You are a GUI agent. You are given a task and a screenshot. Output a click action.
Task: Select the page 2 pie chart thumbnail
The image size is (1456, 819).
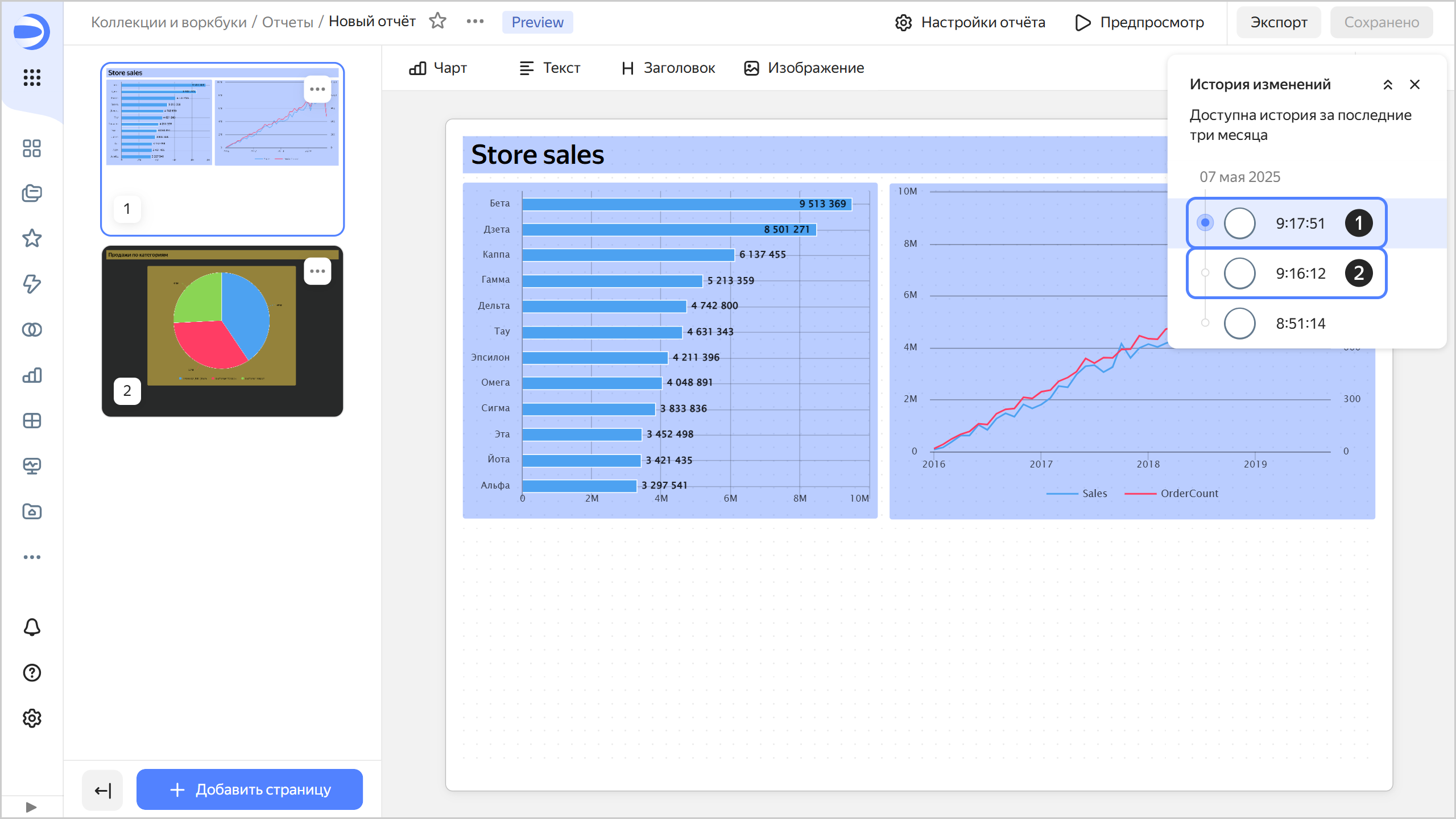point(222,331)
